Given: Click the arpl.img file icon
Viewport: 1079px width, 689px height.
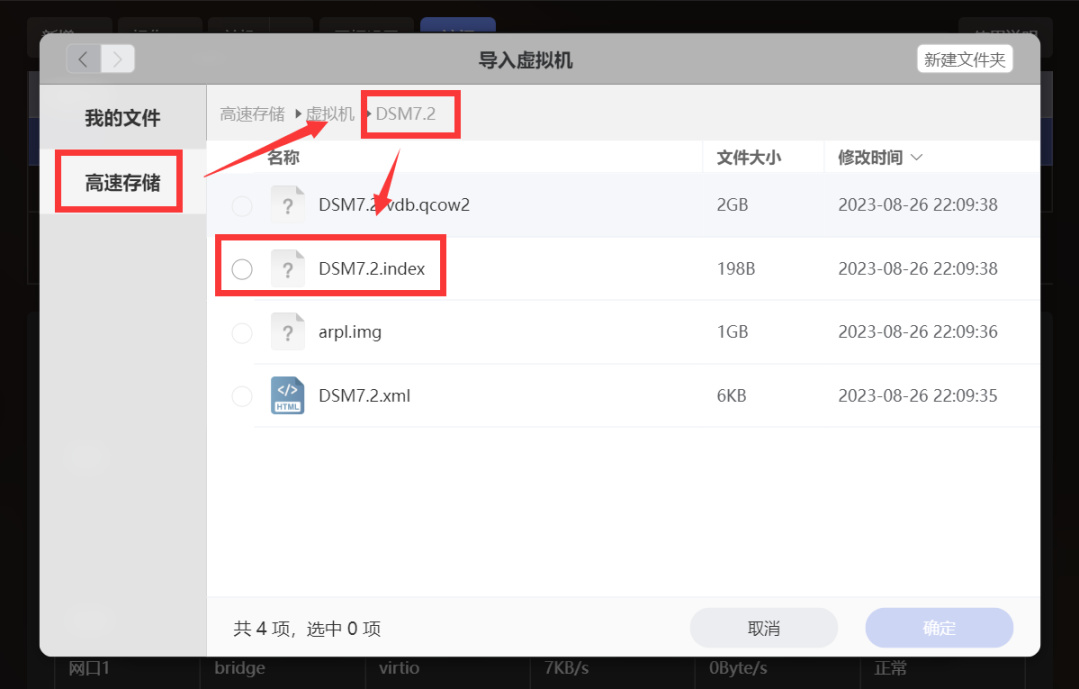Looking at the screenshot, I should pyautogui.click(x=288, y=332).
